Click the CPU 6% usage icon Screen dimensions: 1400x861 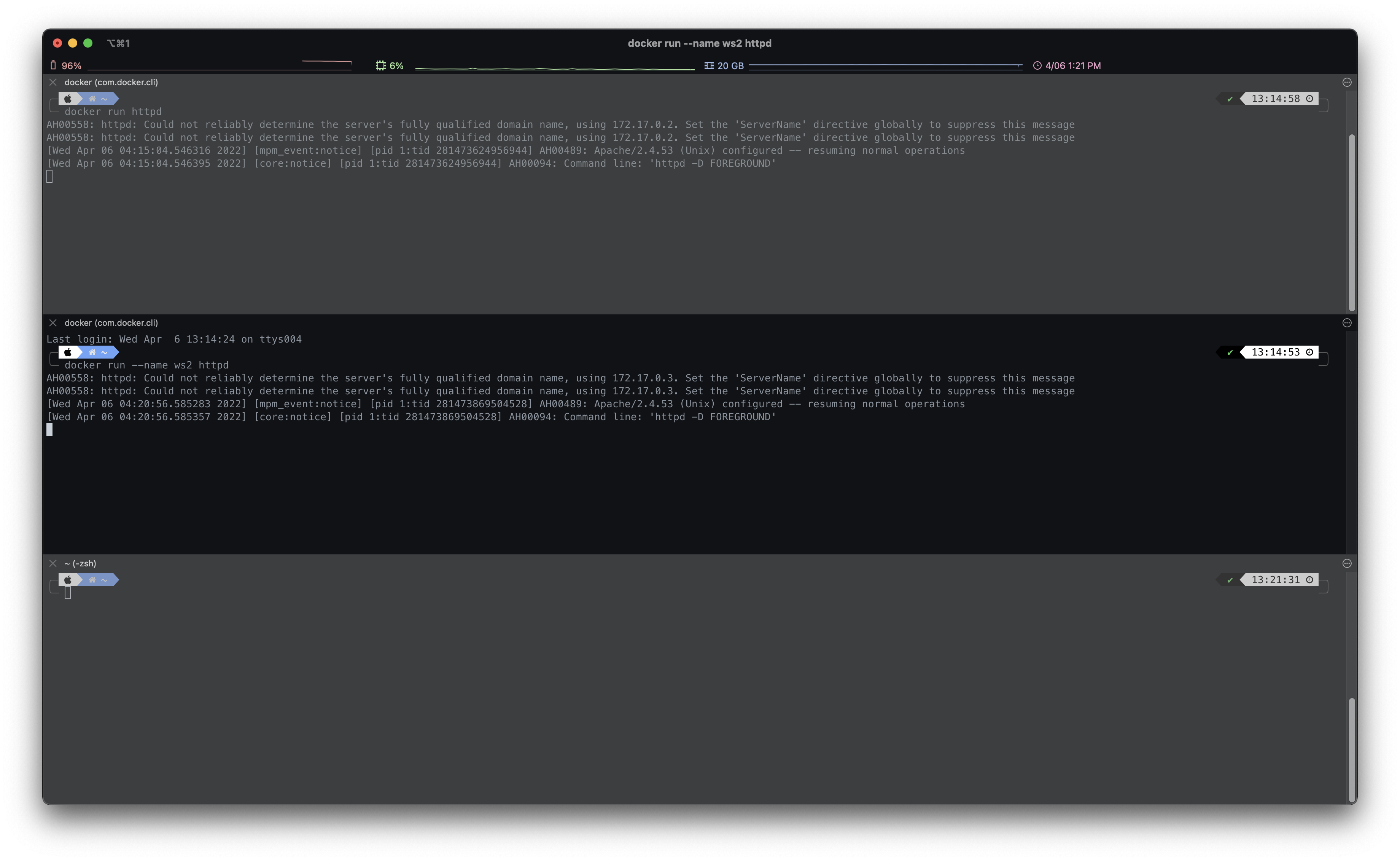click(380, 65)
